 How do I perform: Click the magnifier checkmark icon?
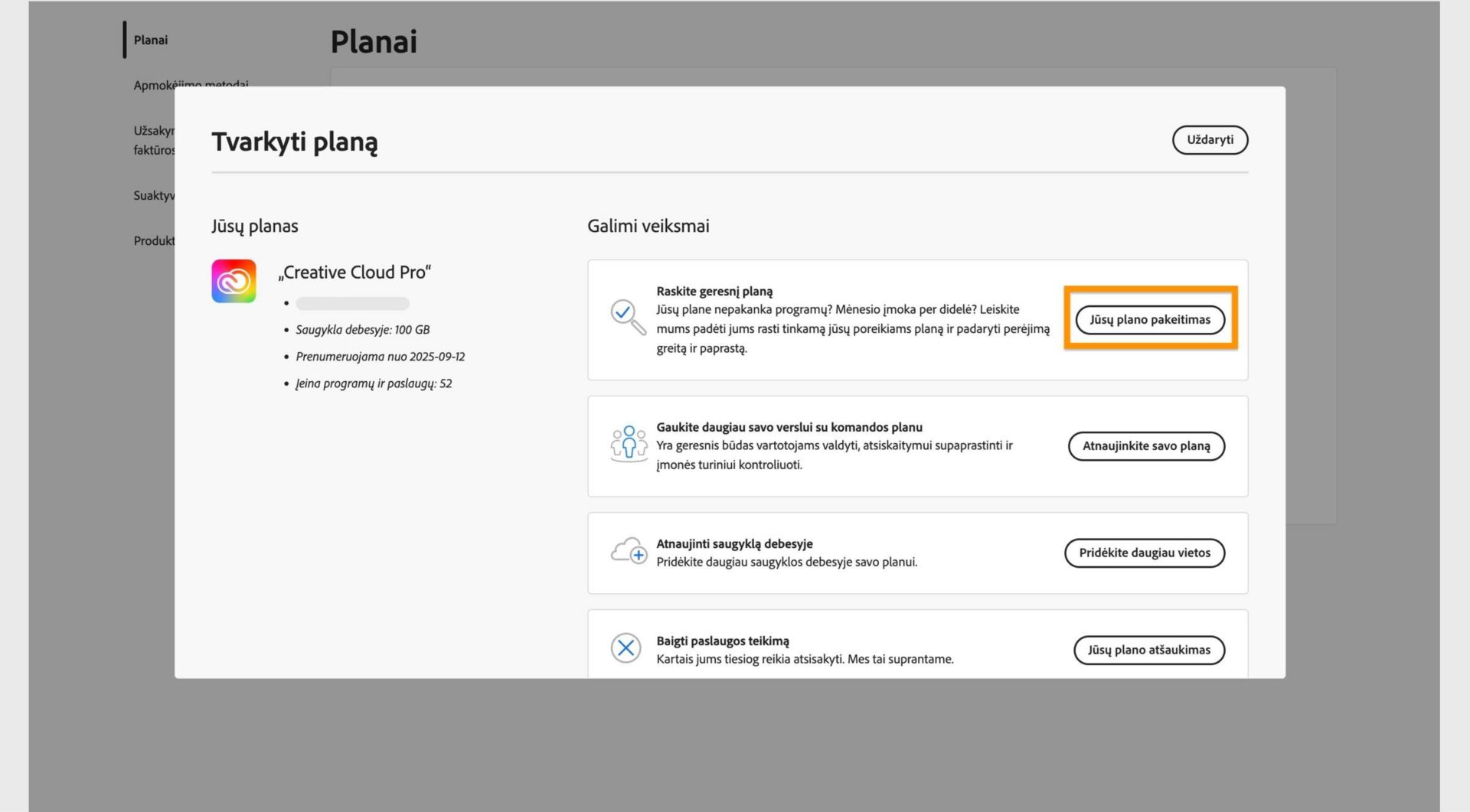pos(627,316)
